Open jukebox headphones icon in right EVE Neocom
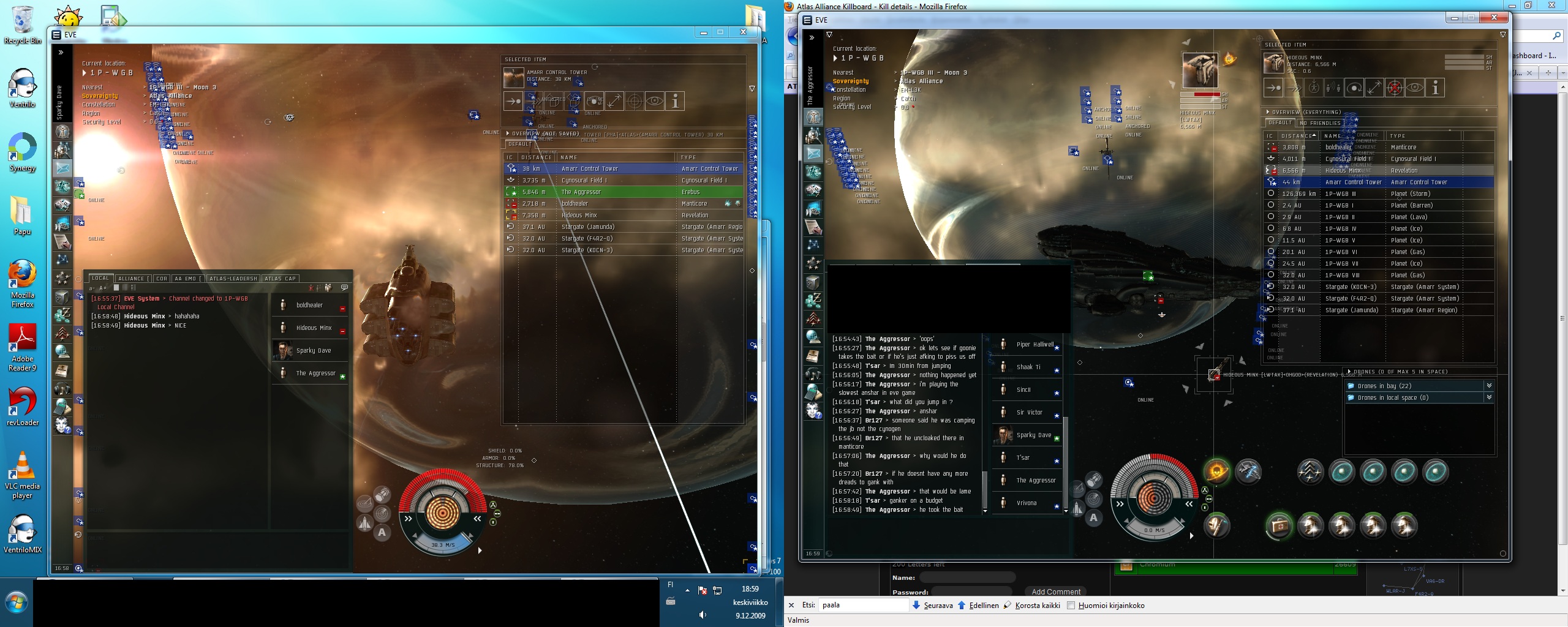This screenshot has height=627, width=1568. 813,374
